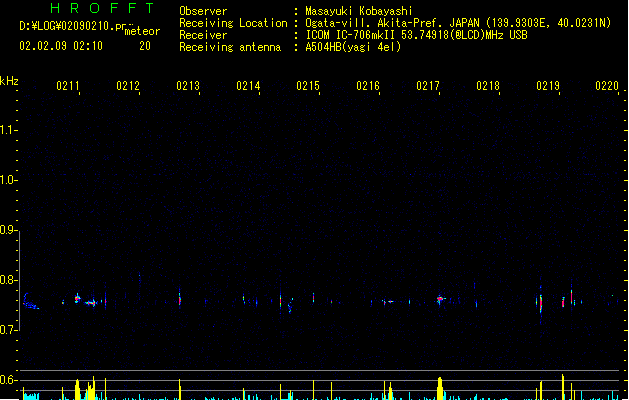Select the Ogata-vill. Akita-Pref. JAPAN location text
629x400 pixels.
(x=458, y=23)
